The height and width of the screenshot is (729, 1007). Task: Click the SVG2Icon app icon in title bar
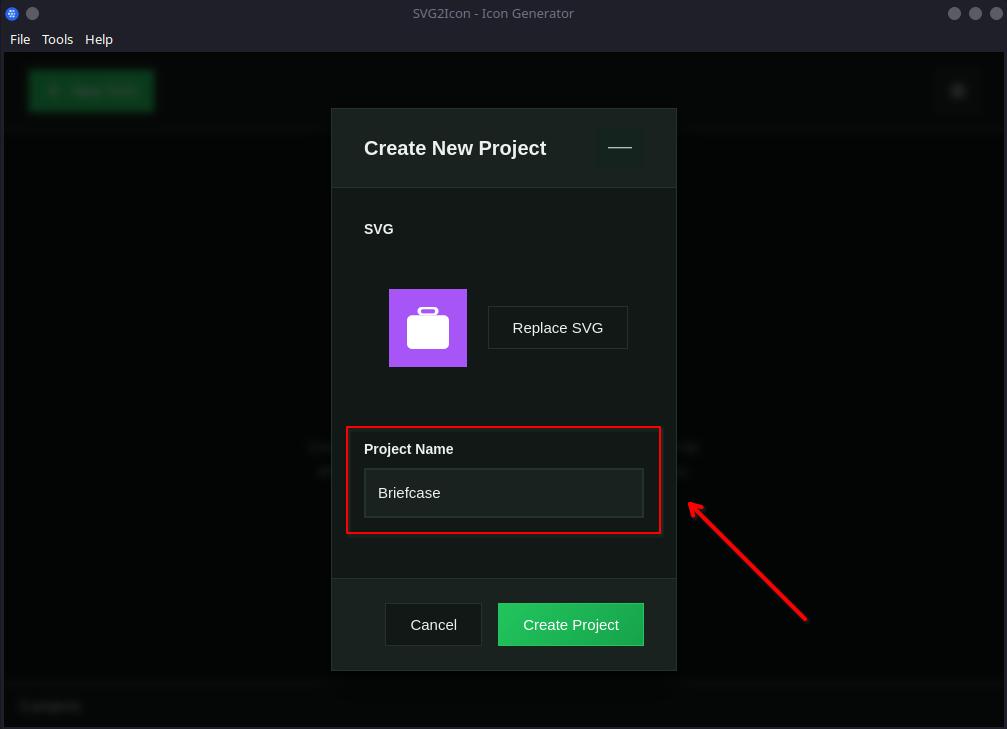(12, 13)
